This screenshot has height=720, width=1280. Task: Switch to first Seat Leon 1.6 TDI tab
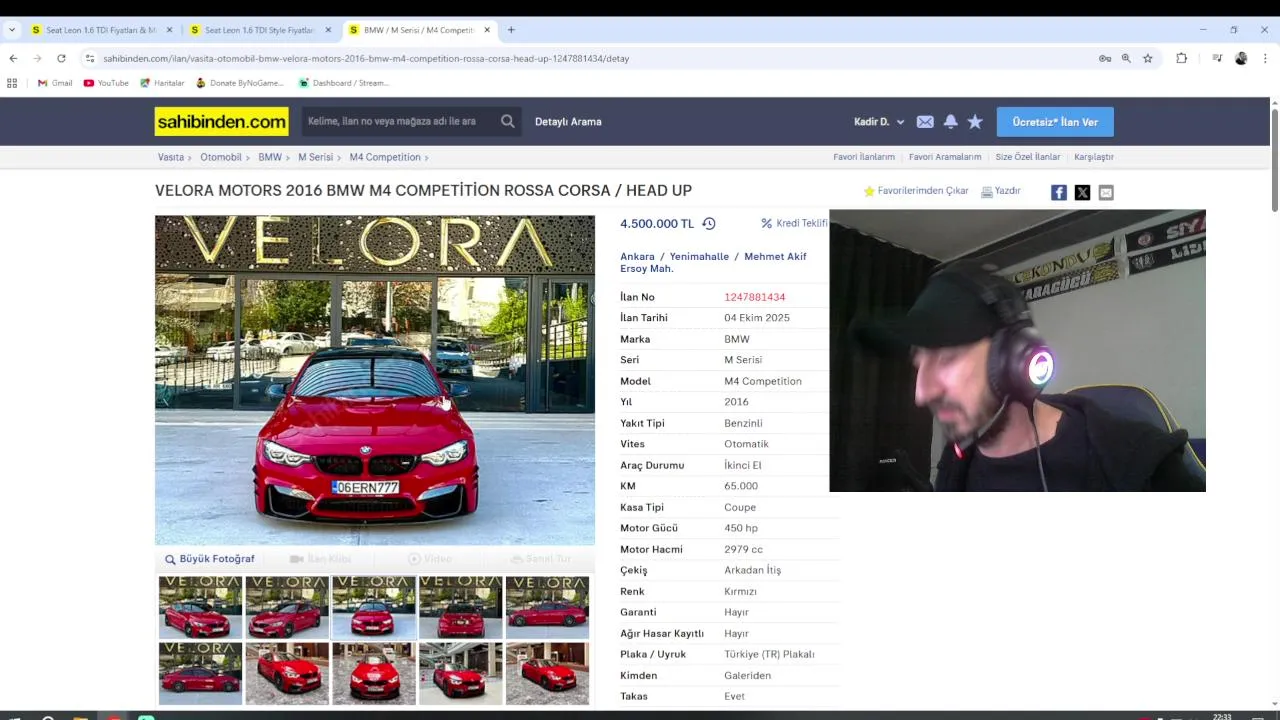(100, 30)
